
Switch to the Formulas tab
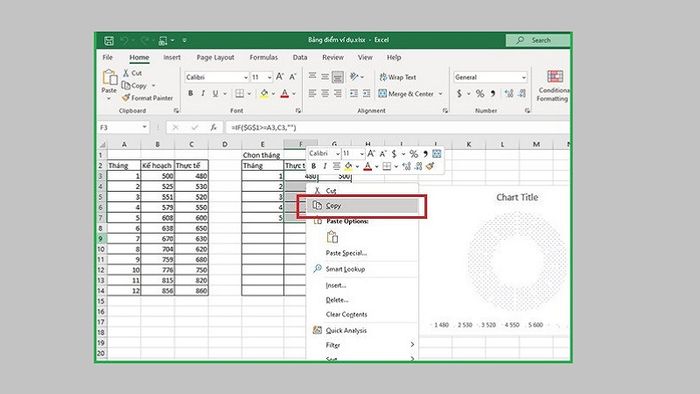(263, 57)
